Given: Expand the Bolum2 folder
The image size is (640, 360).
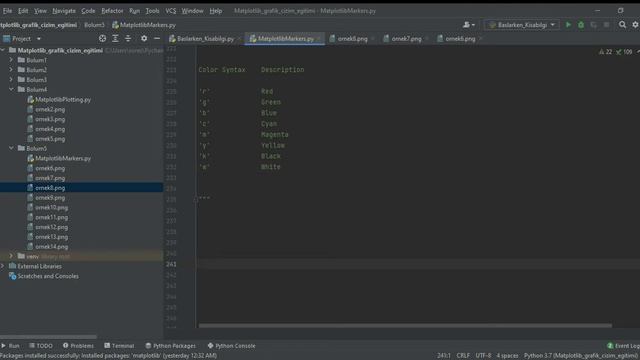Looking at the screenshot, I should tap(11, 70).
